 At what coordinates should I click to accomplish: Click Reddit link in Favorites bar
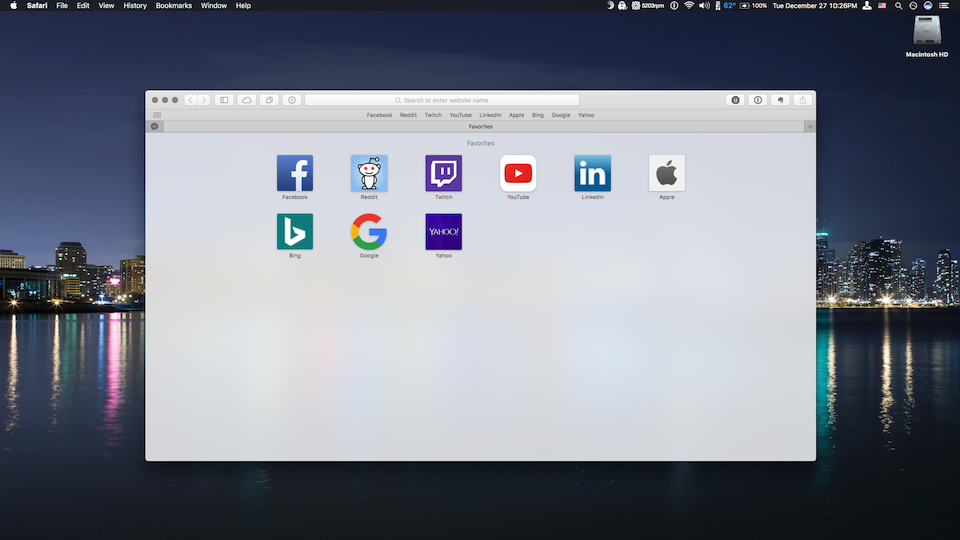408,115
